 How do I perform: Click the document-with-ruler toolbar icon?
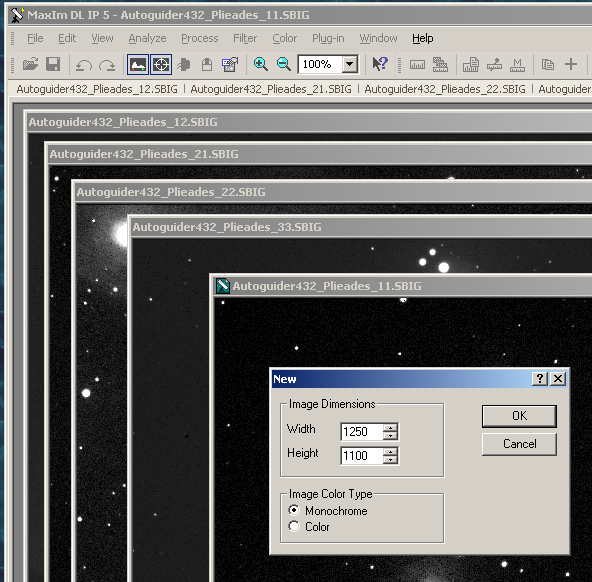pos(471,65)
